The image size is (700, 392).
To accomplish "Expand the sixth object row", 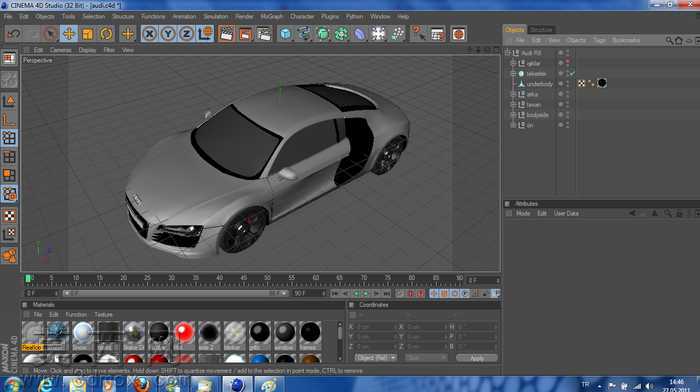I will pos(513,104).
